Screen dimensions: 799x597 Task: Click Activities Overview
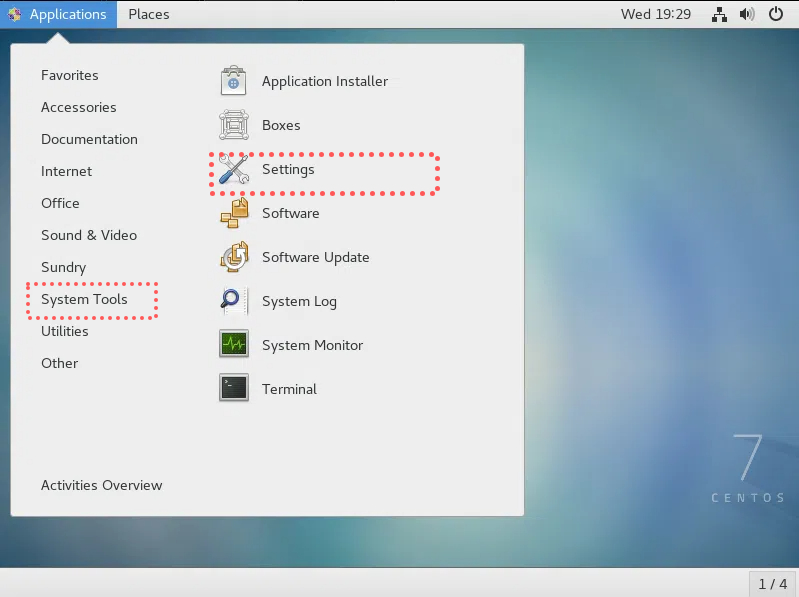[101, 485]
